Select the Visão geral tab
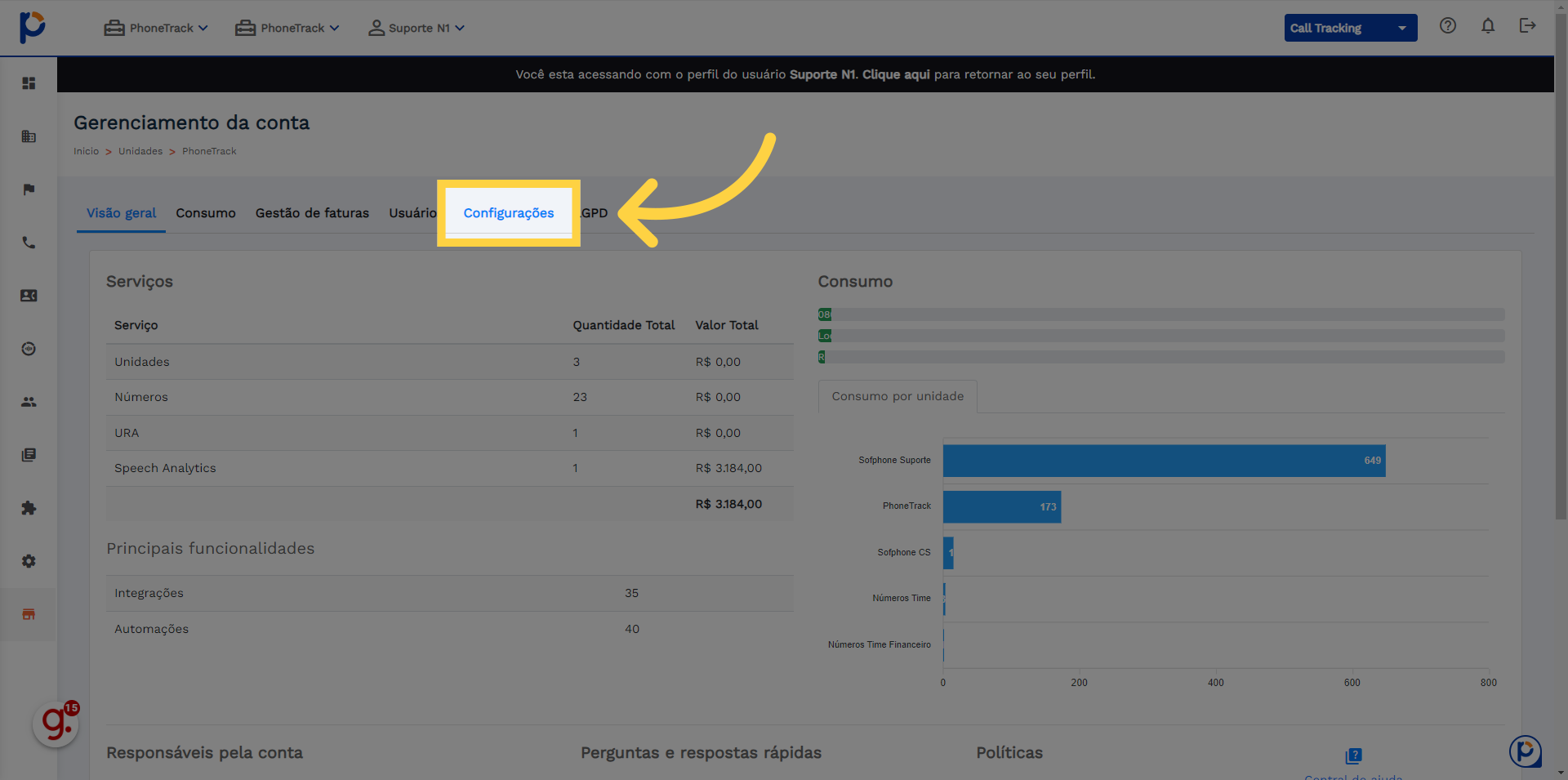The width and height of the screenshot is (1568, 780). (121, 213)
